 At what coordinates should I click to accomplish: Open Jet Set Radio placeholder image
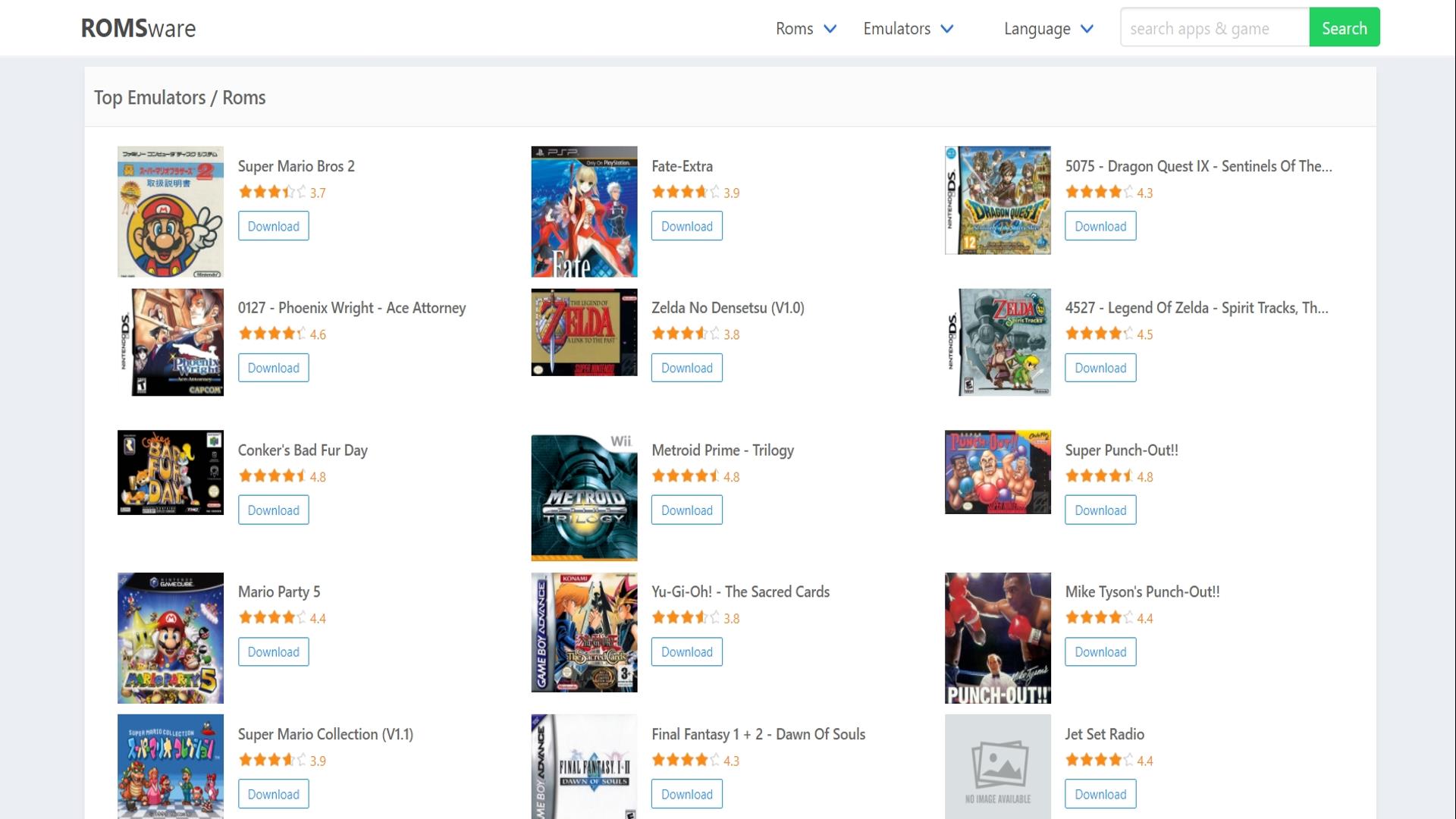[997, 767]
